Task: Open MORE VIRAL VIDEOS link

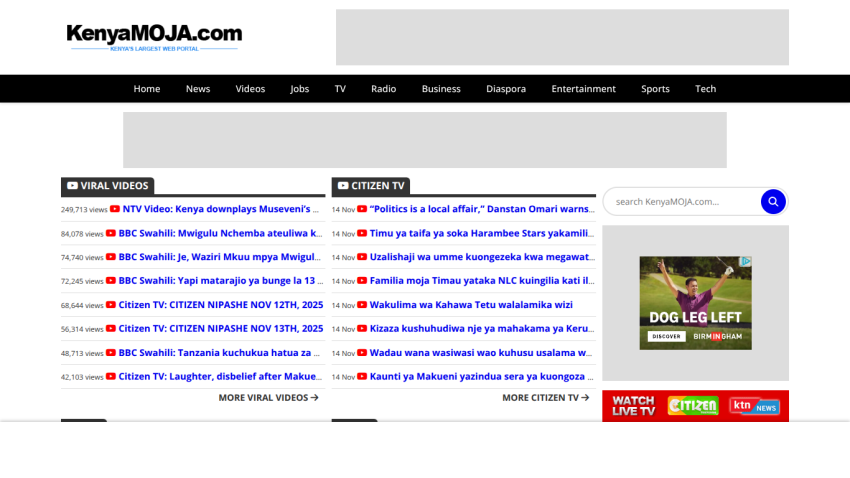Action: point(268,398)
